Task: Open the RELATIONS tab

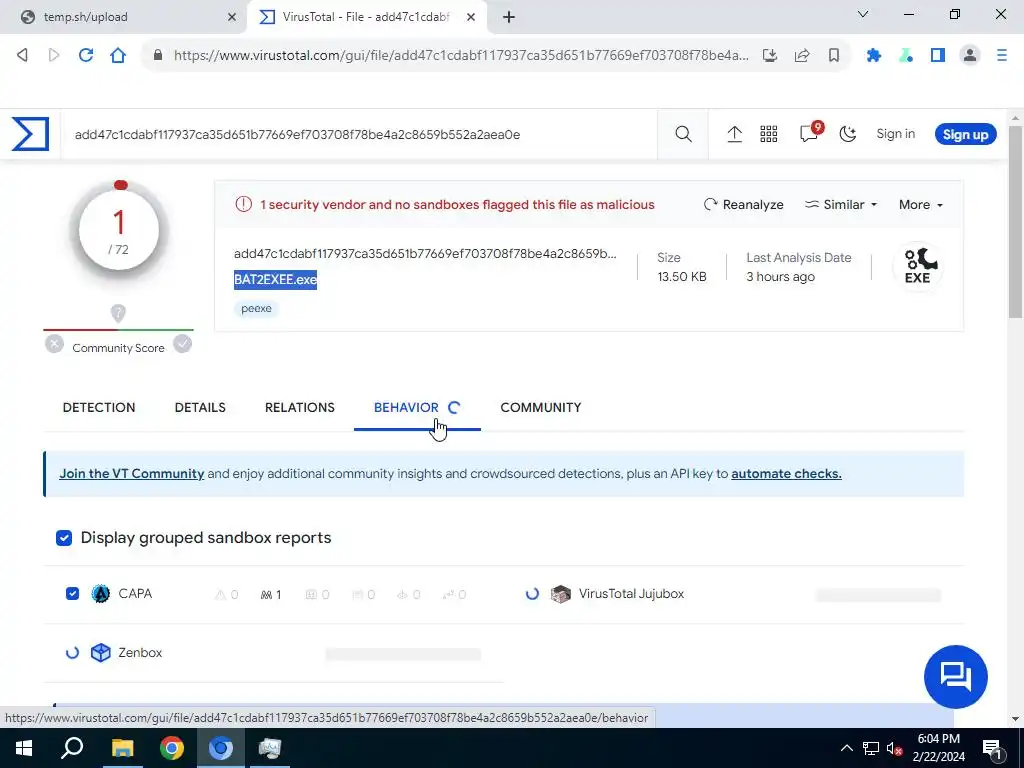Action: click(300, 408)
